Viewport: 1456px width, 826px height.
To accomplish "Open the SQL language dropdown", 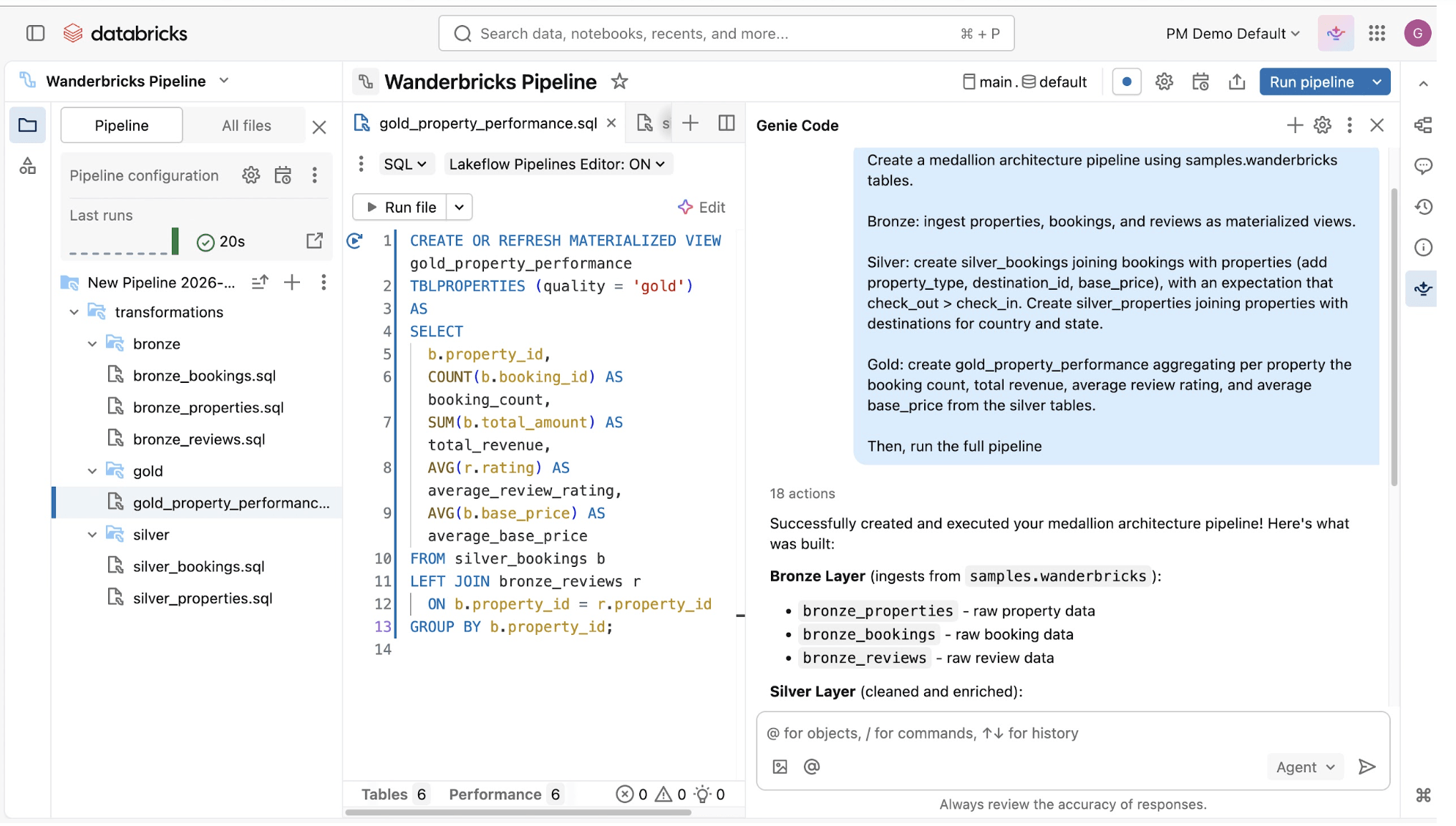I will (x=405, y=164).
